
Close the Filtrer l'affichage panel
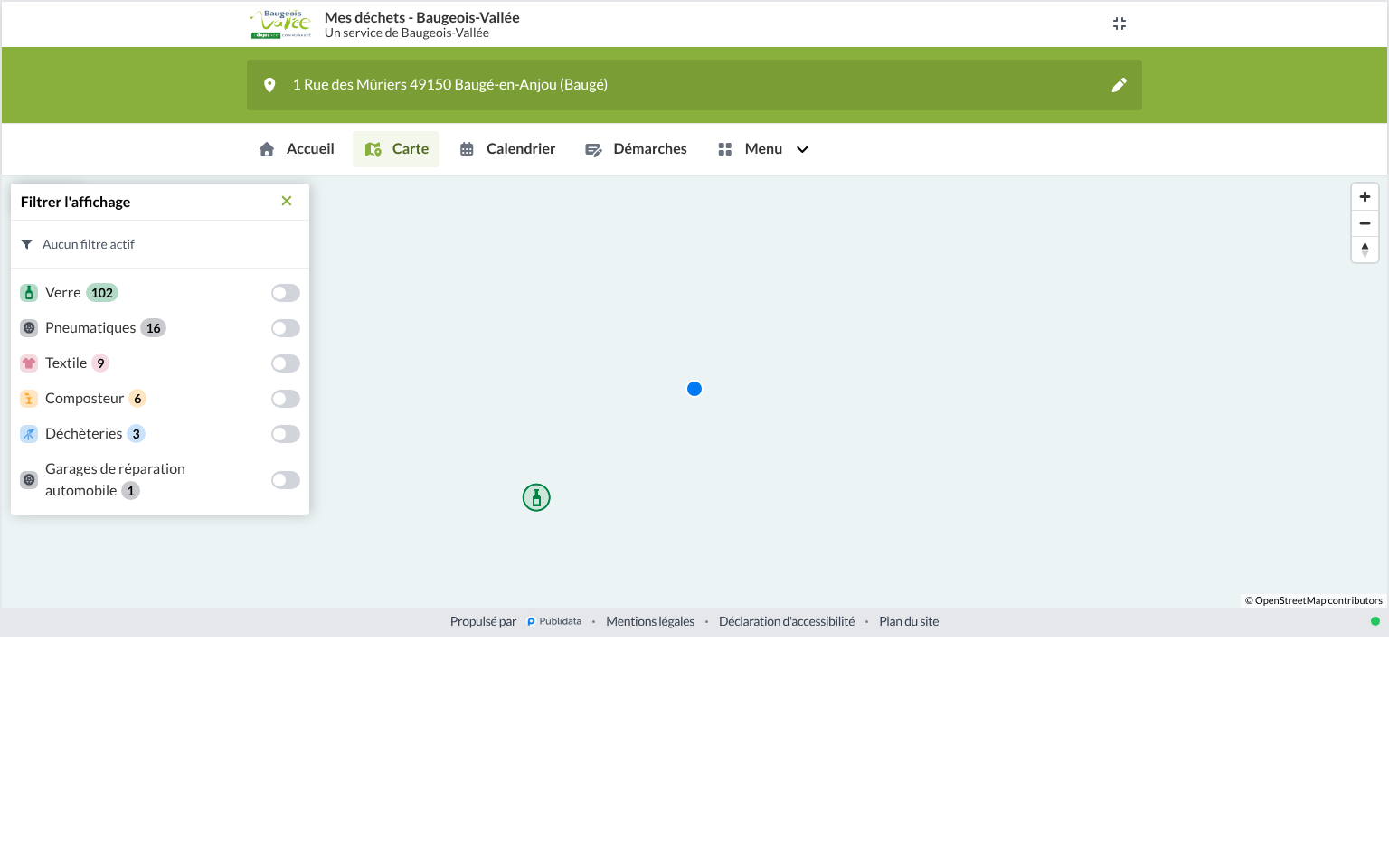(x=287, y=201)
